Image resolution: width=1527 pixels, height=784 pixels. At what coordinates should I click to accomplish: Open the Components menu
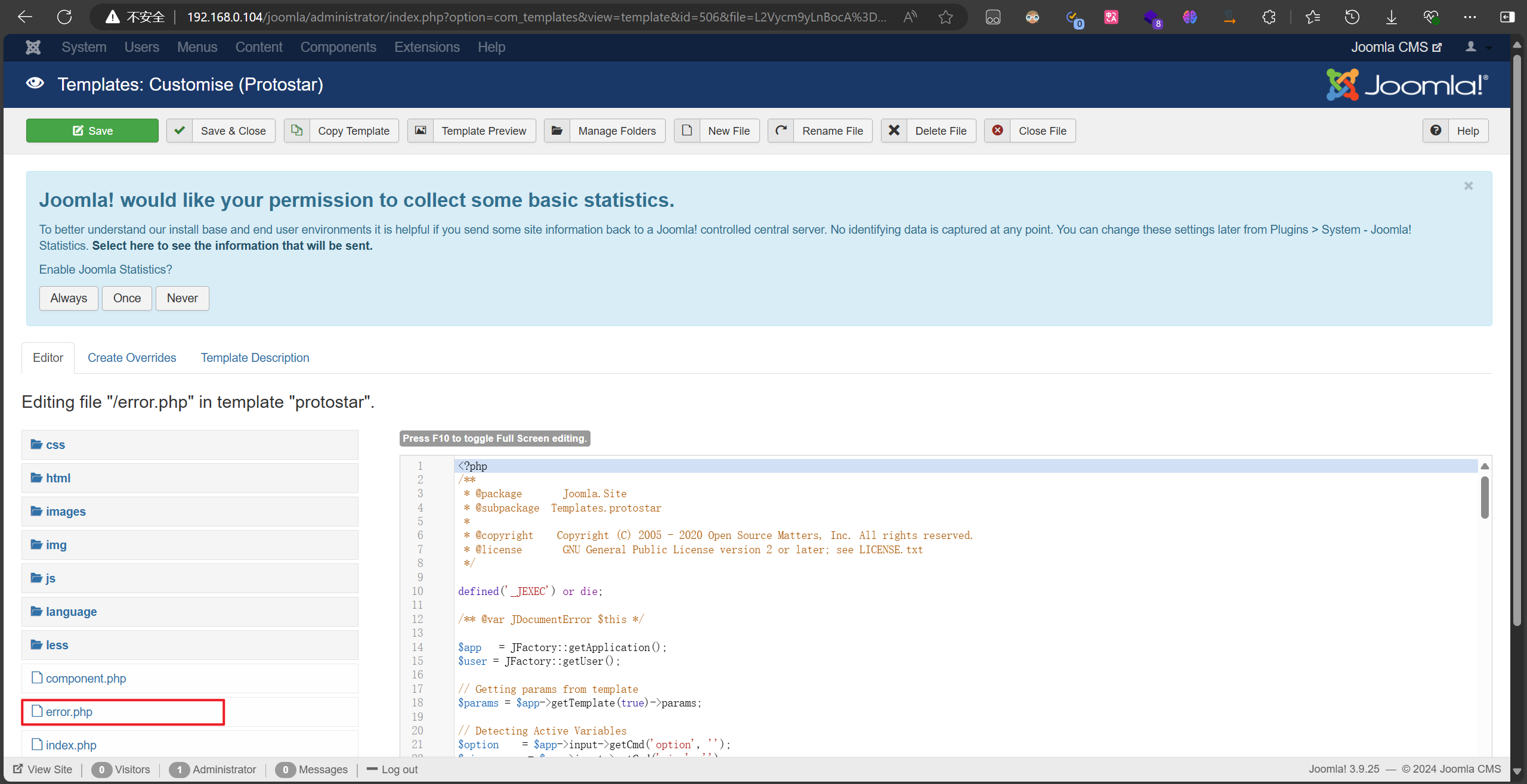[x=338, y=47]
